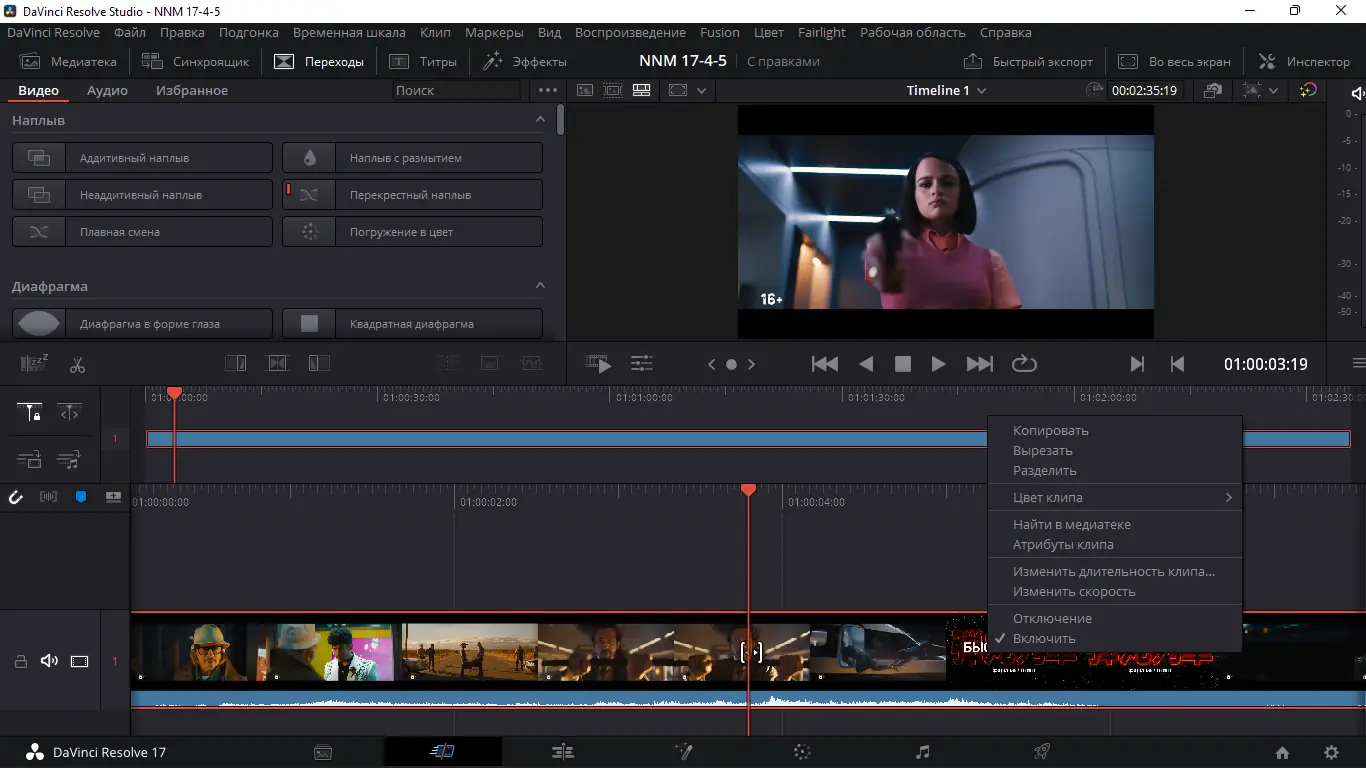Open project settings gear icon

pos(1331,752)
